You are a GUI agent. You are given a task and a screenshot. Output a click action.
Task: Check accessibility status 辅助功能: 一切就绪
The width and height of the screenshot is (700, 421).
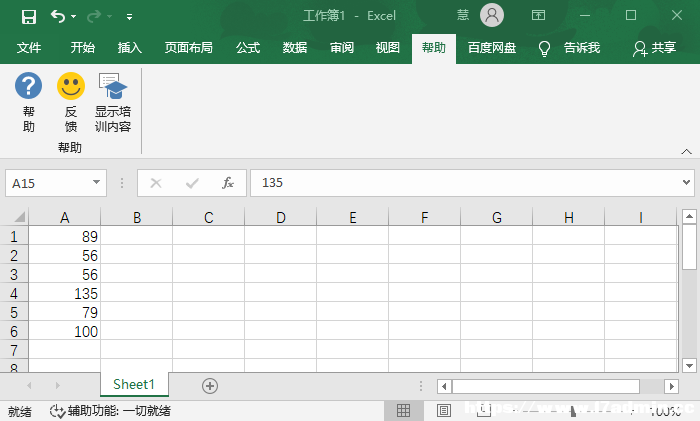pyautogui.click(x=110, y=411)
